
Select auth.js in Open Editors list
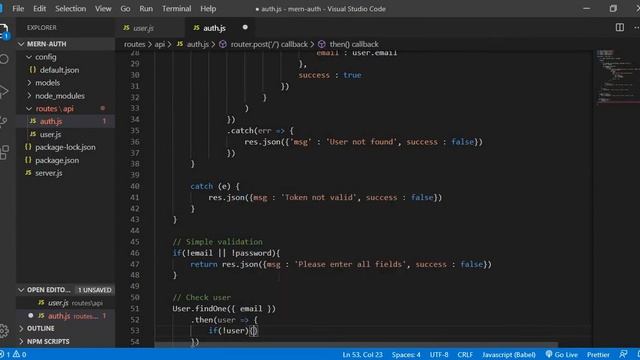pyautogui.click(x=65, y=316)
